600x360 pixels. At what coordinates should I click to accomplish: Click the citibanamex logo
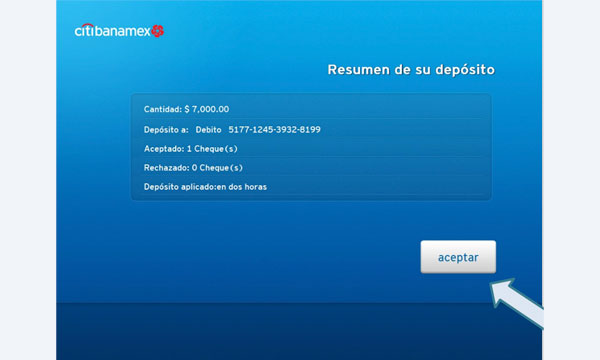pos(119,31)
